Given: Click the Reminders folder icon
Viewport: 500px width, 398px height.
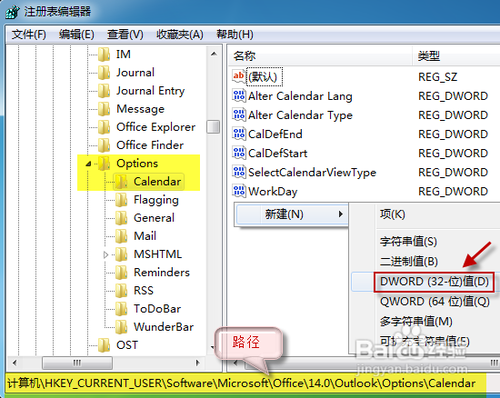Looking at the screenshot, I should [121, 272].
